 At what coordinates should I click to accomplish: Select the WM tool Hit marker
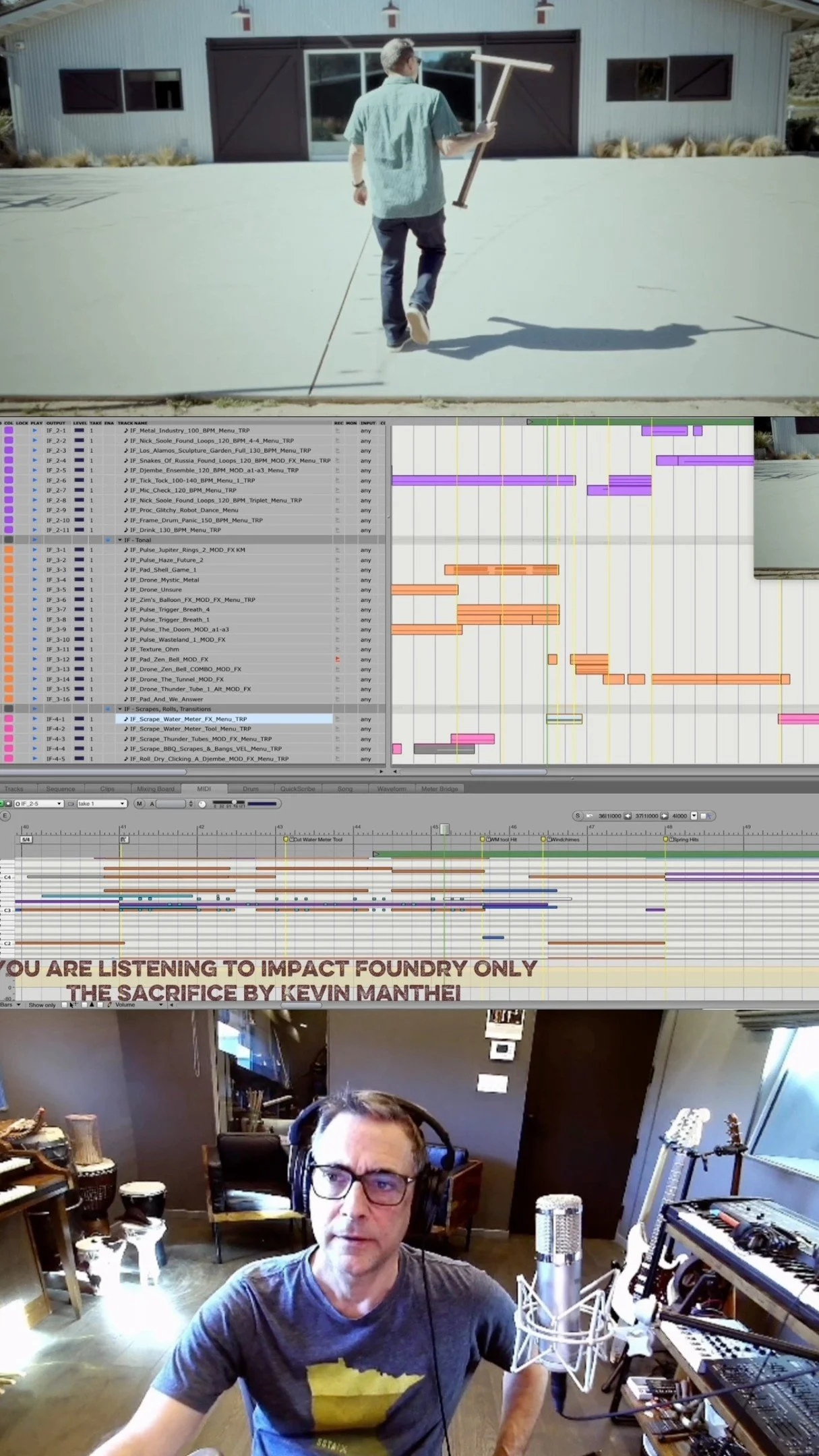pyautogui.click(x=499, y=839)
